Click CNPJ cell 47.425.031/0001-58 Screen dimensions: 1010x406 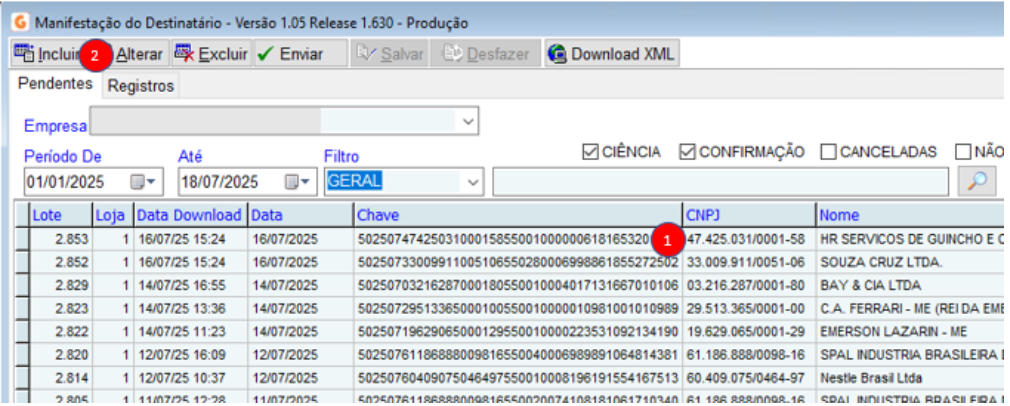(749, 240)
